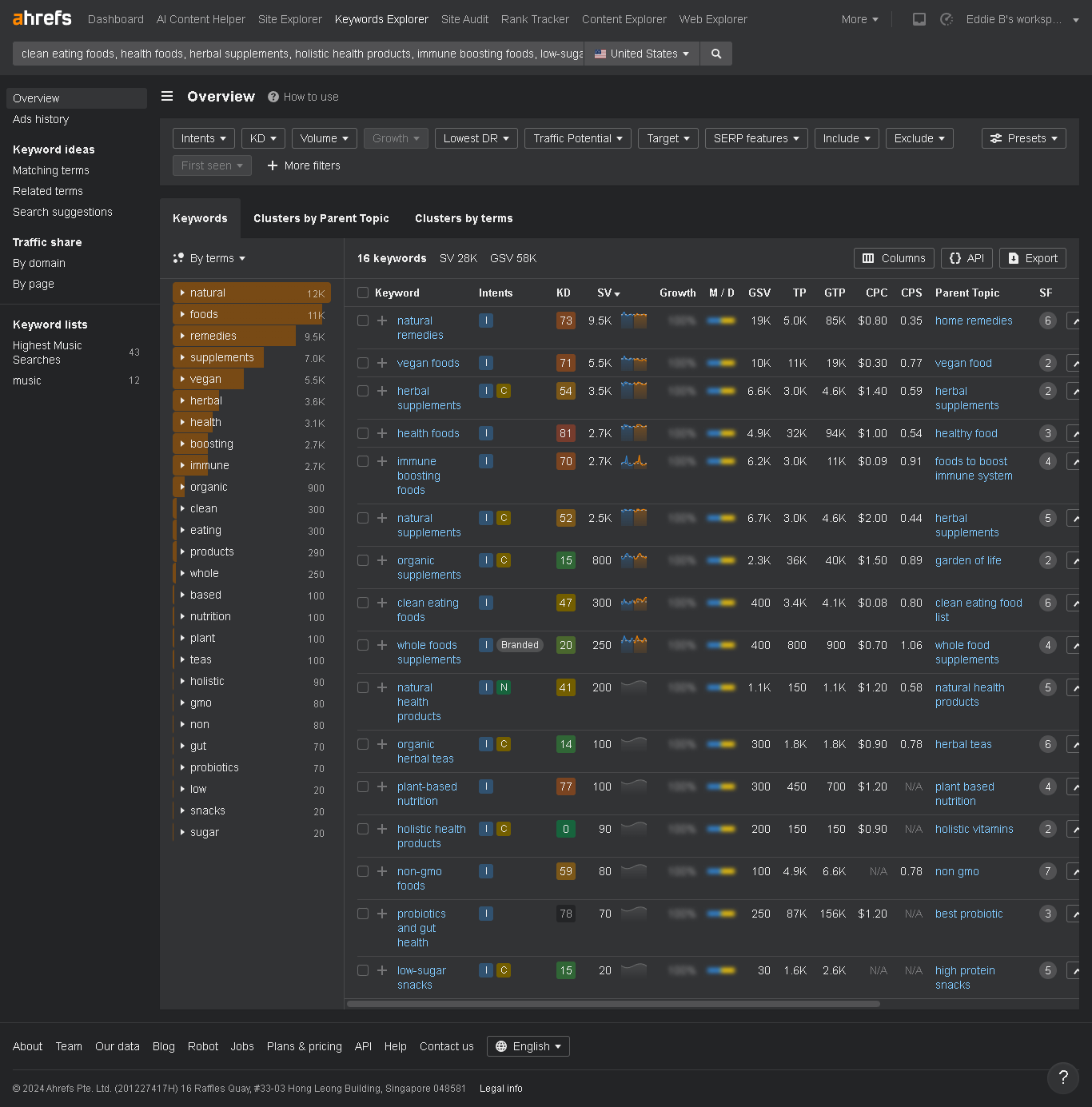Screen dimensions: 1092x1107
Task: Check the clean eating foods row checkbox
Action: point(363,603)
